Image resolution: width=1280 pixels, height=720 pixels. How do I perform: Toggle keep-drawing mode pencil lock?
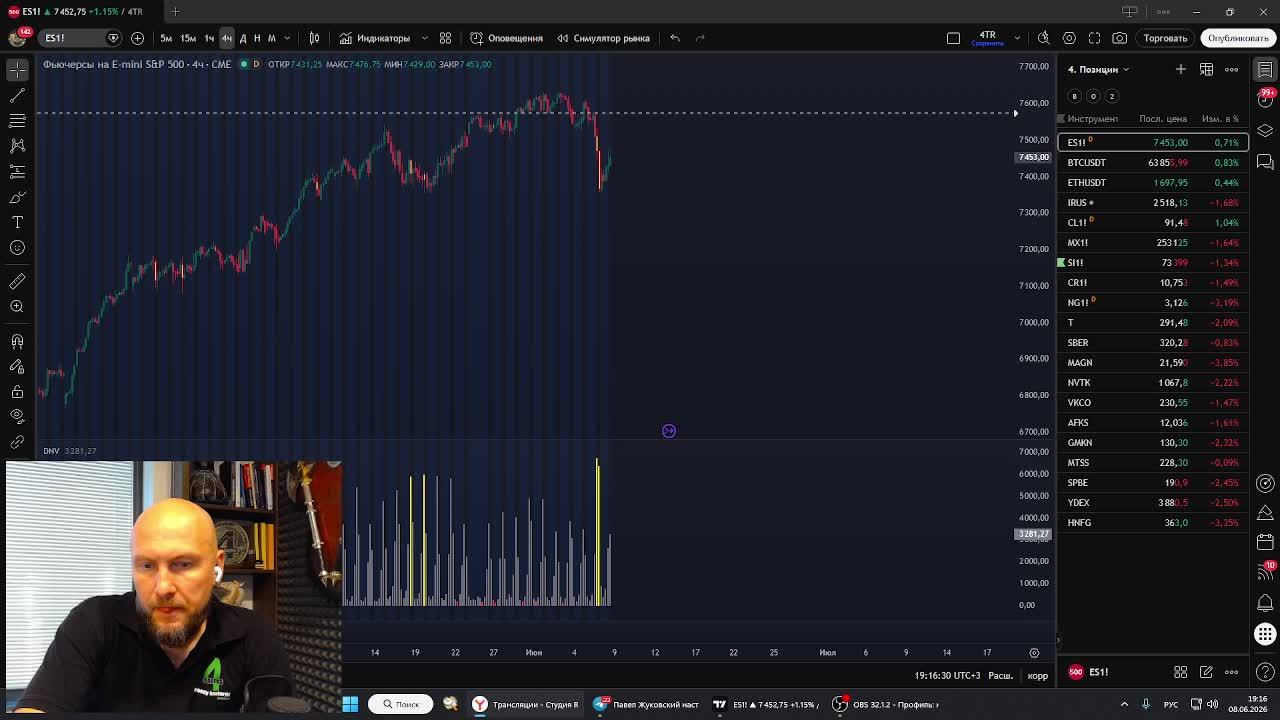pos(17,366)
